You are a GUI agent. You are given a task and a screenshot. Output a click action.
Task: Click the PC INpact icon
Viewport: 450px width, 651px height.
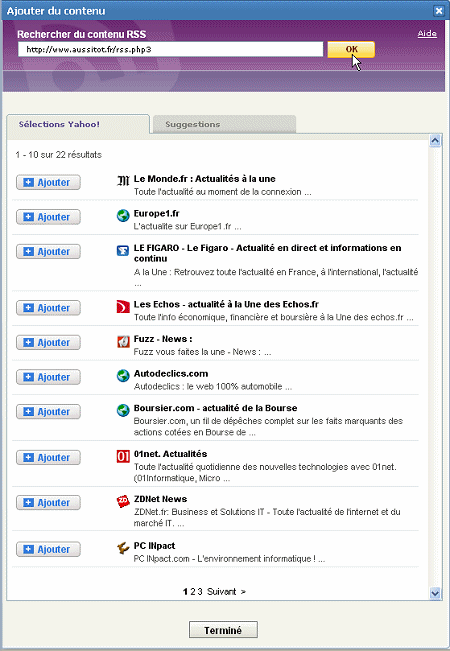[x=123, y=548]
